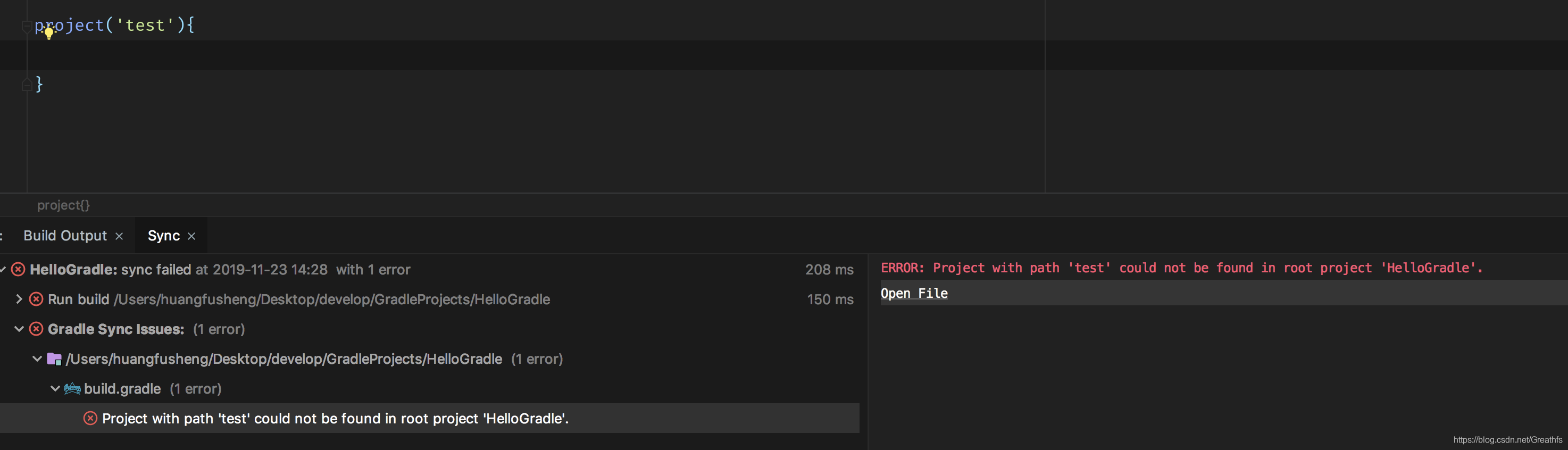Collapse the HelloGradle folder path node
Viewport: 1568px width, 450px height.
[x=37, y=359]
